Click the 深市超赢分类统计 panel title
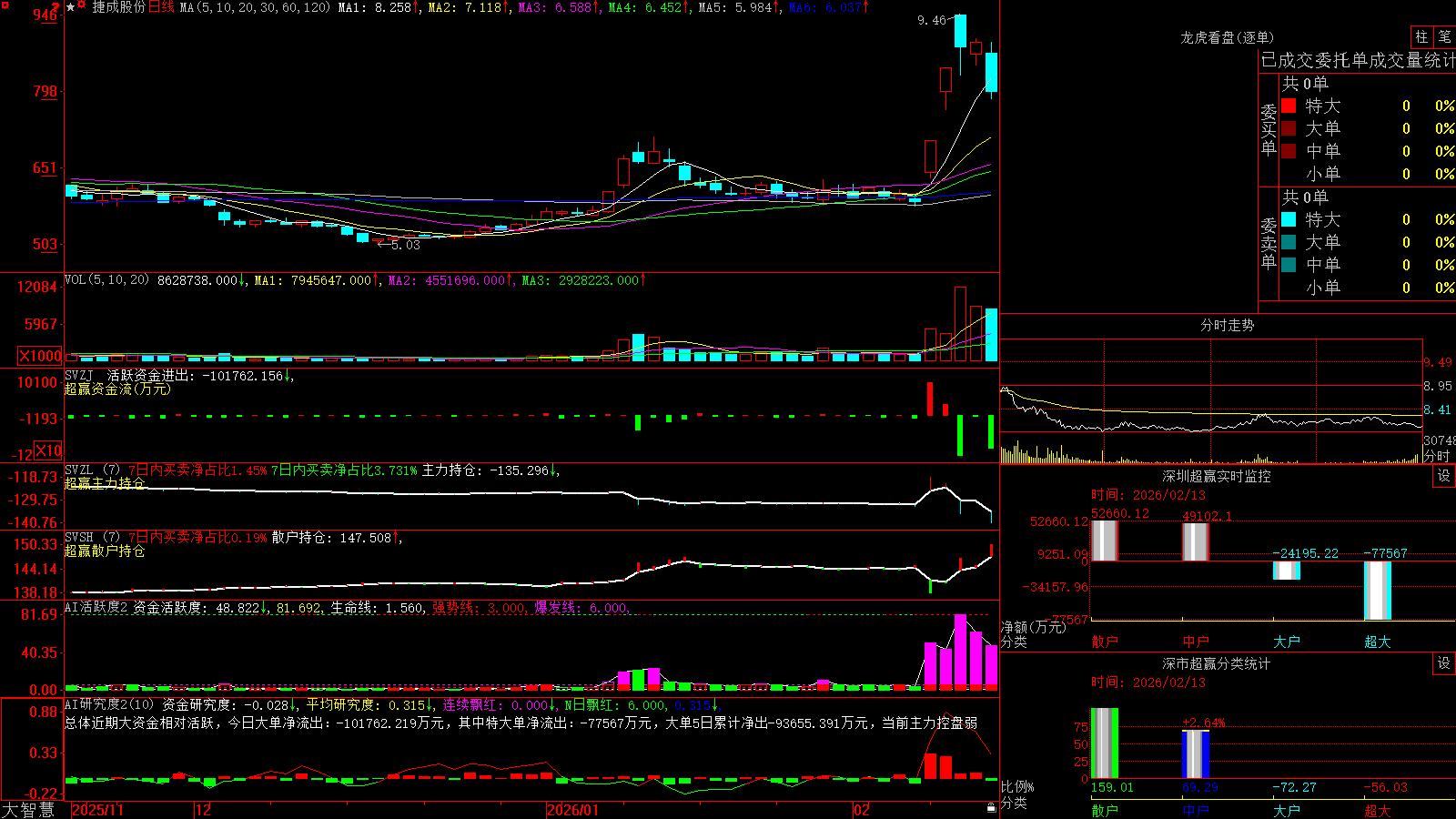1456x819 pixels. pyautogui.click(x=1217, y=663)
